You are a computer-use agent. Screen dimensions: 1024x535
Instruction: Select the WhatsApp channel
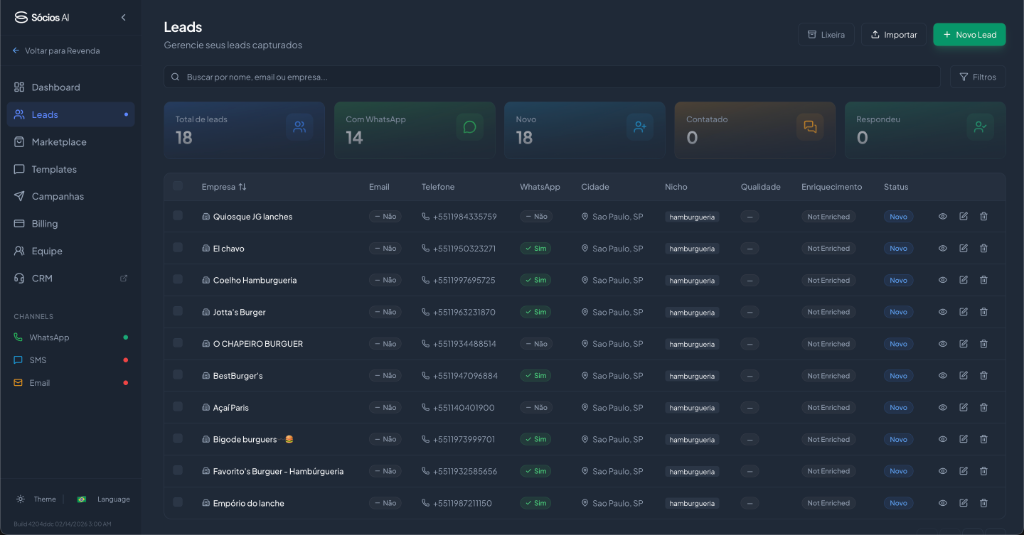(71, 338)
